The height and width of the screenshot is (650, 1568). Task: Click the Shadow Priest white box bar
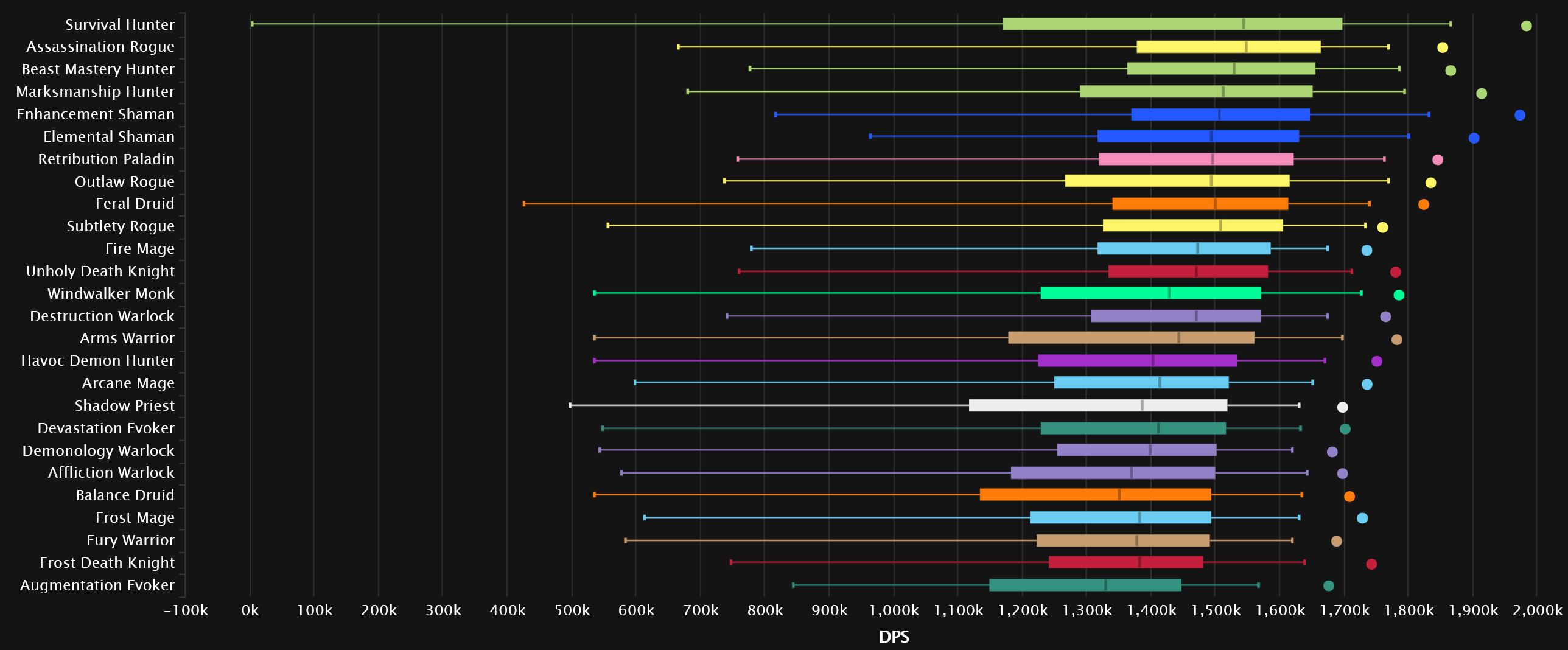point(1097,405)
